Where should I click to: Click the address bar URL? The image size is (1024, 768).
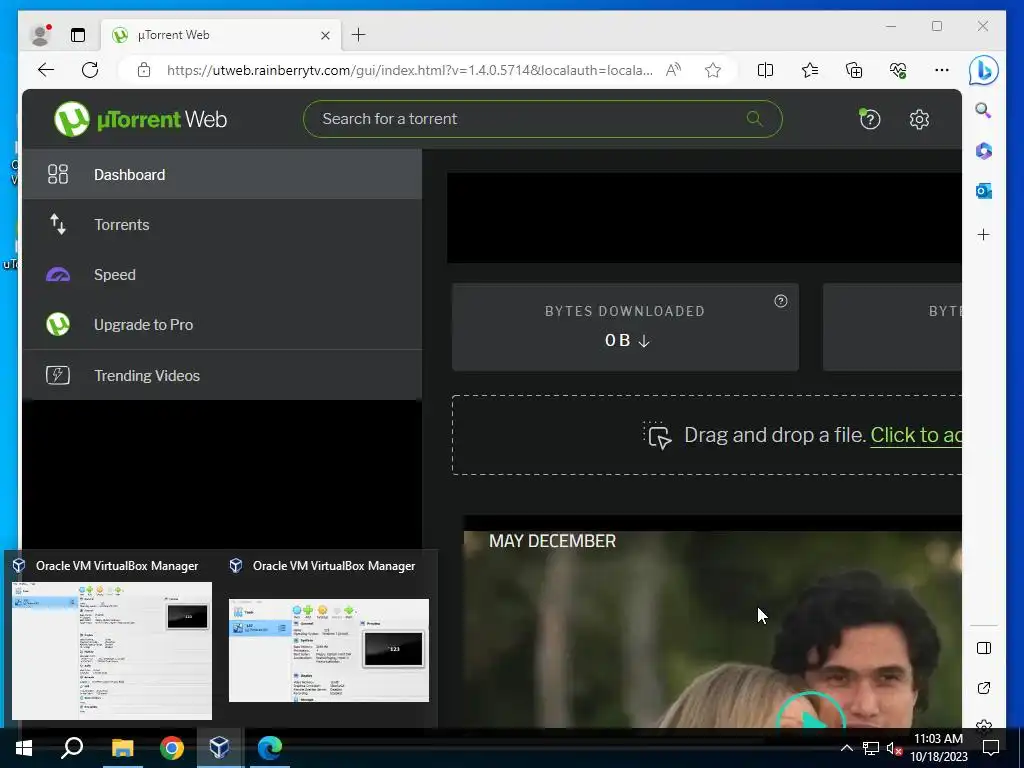[x=409, y=70]
